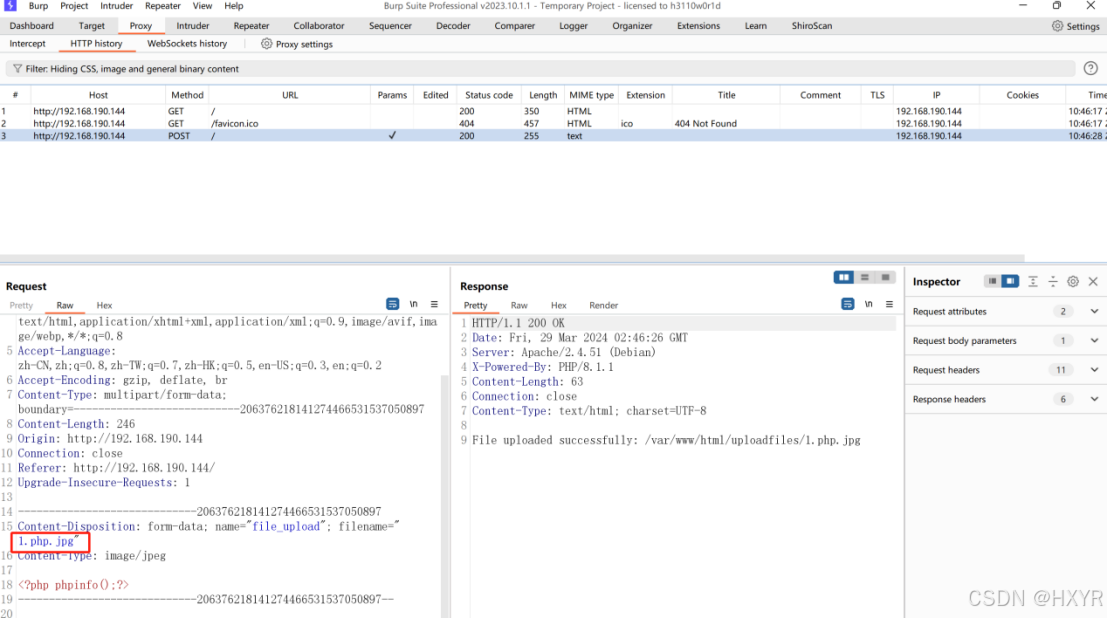Expand all Inspector sections icon
This screenshot has height=618, width=1107.
click(x=1033, y=281)
